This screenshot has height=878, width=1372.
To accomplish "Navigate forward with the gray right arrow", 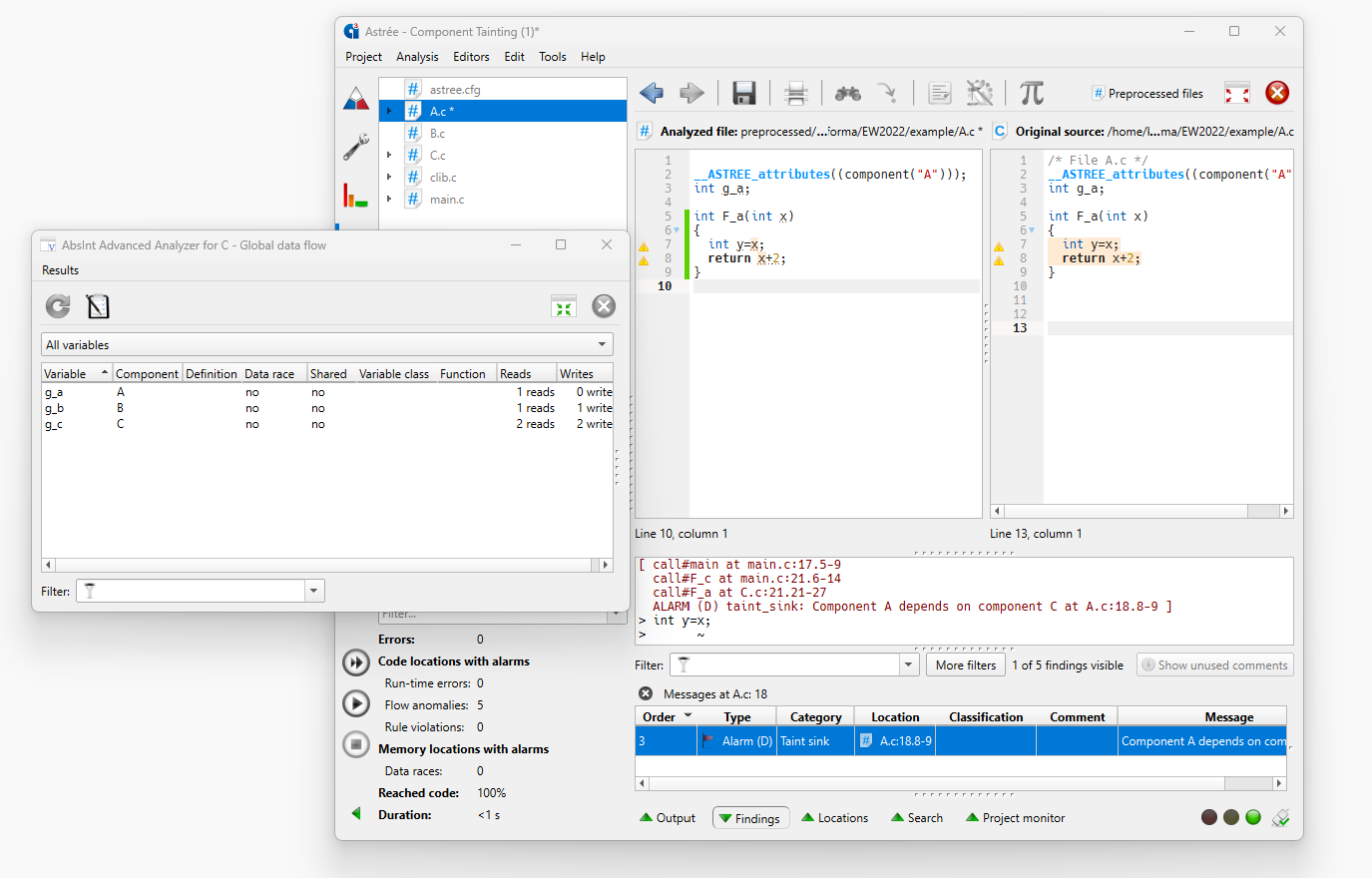I will pos(691,93).
